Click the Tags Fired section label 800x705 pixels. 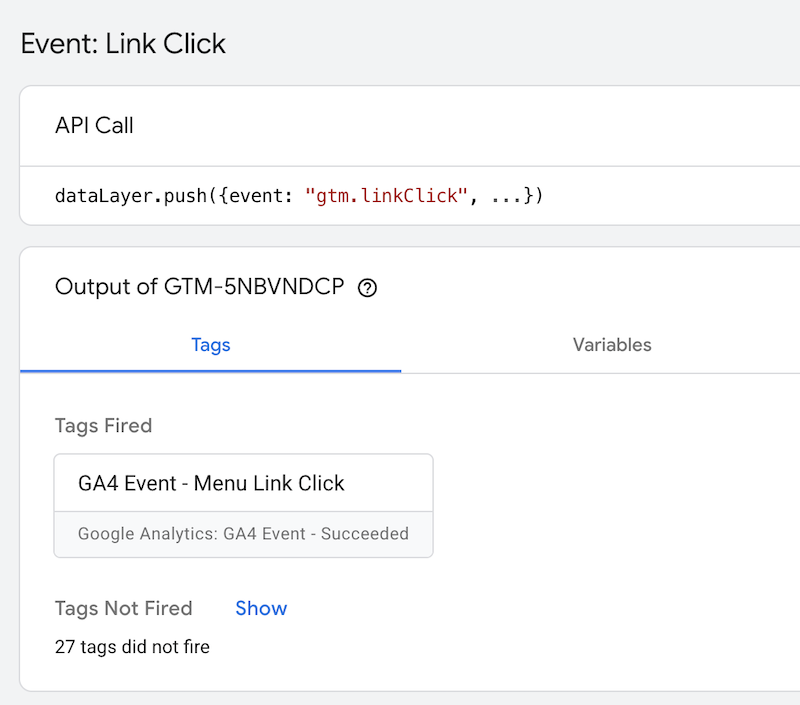[x=103, y=426]
